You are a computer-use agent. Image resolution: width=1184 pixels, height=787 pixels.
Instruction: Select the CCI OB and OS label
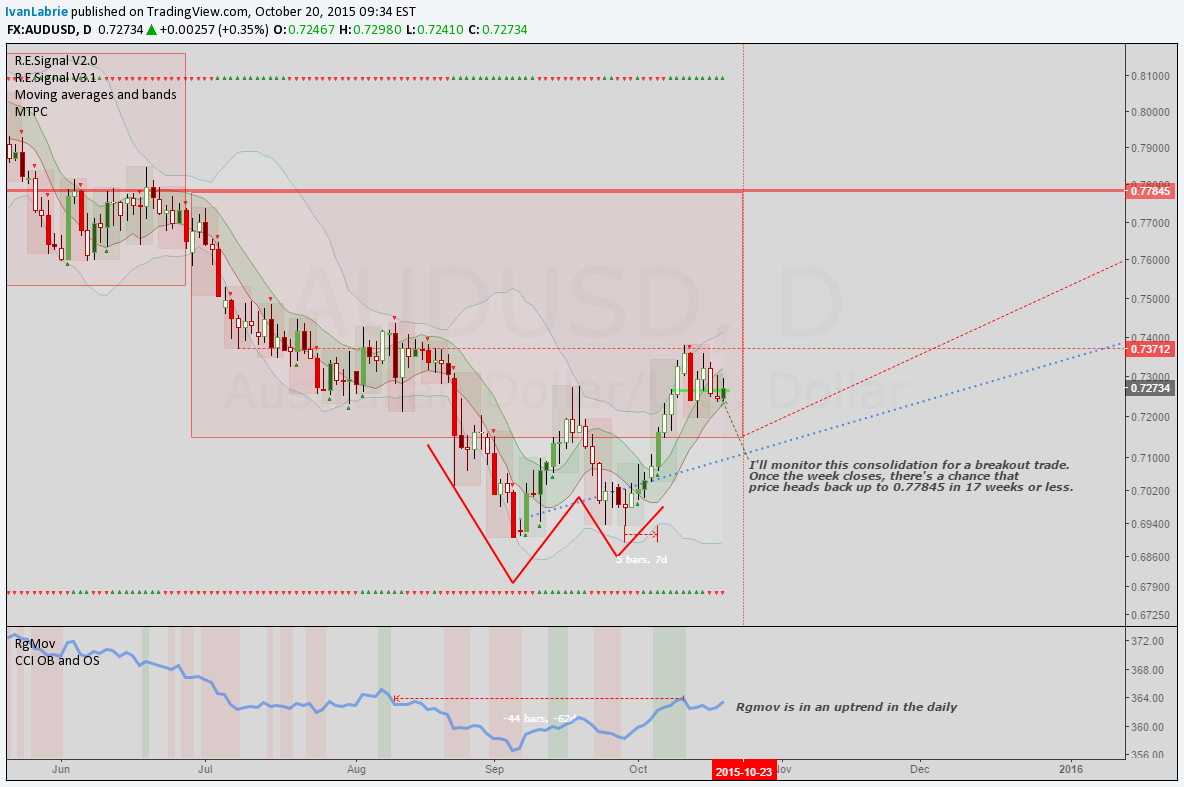coord(57,660)
